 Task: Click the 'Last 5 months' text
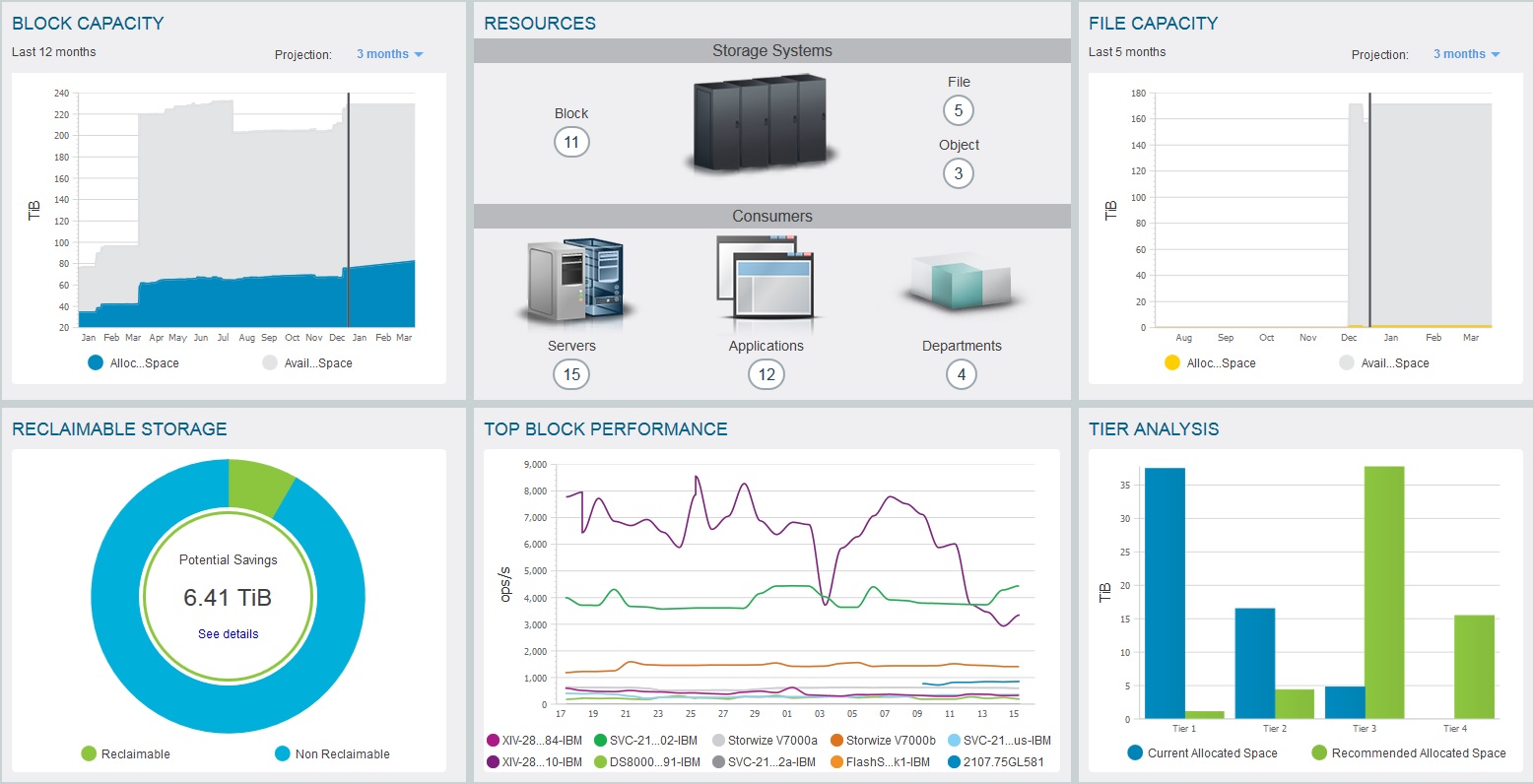[1127, 52]
